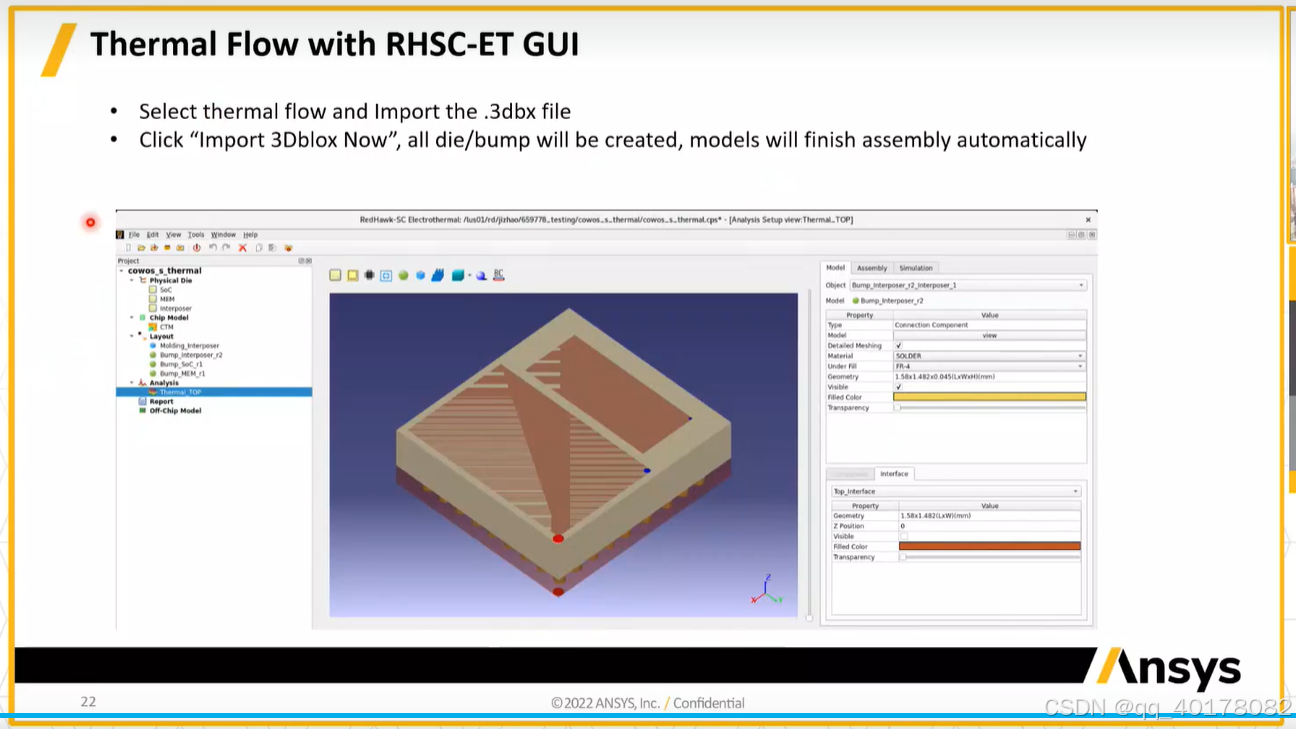
Task: Click the Copy icon in toolbar
Action: (x=259, y=248)
